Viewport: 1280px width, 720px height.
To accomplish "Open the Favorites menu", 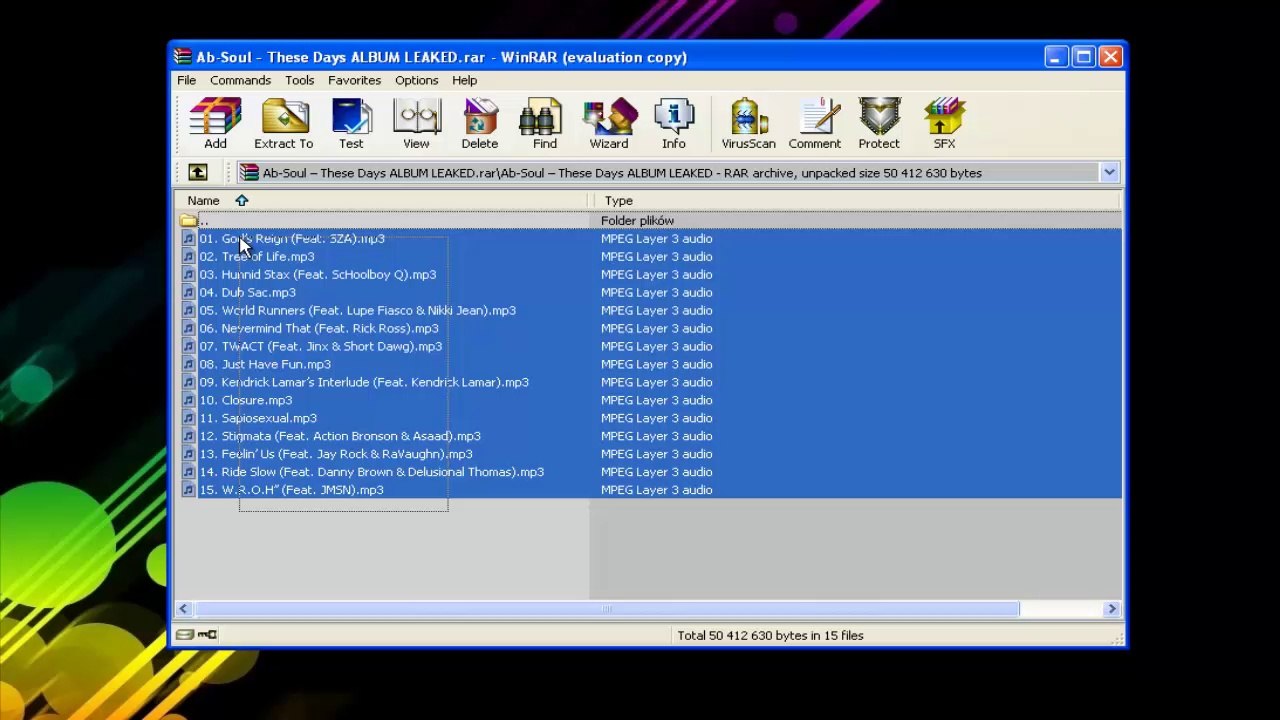I will 354,80.
